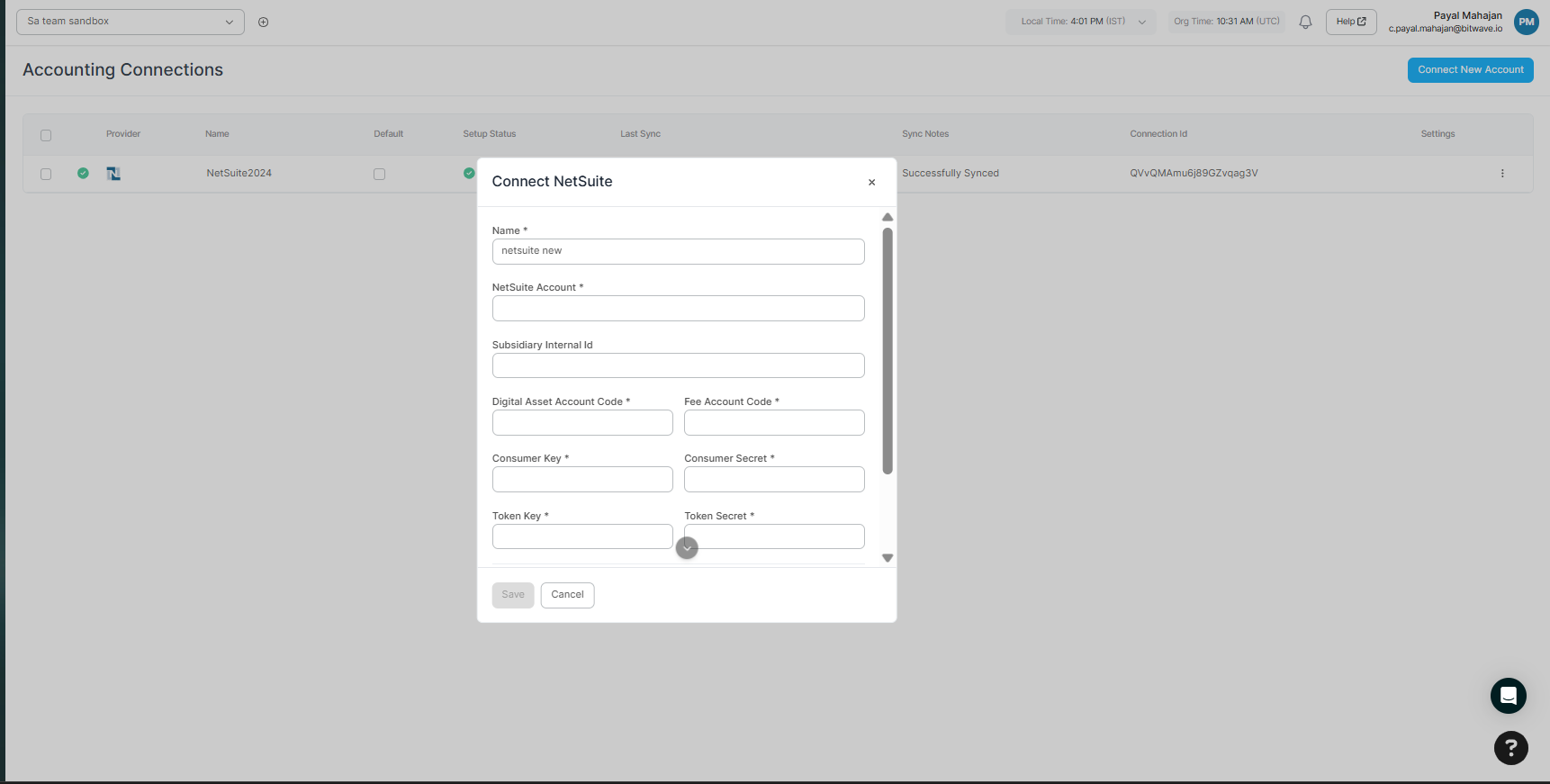
Task: Click the dialog vertical scrollbar thumb
Action: (888, 351)
